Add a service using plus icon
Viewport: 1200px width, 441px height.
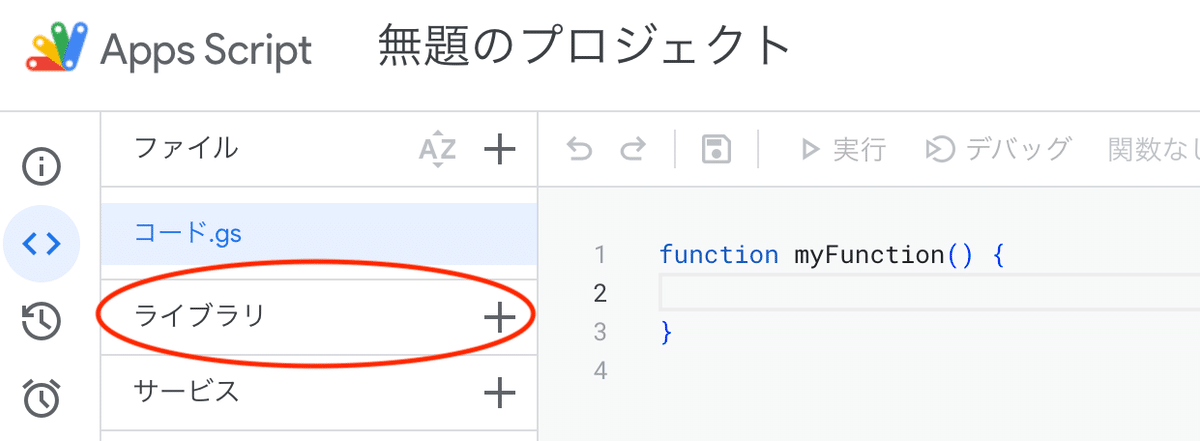pyautogui.click(x=499, y=392)
